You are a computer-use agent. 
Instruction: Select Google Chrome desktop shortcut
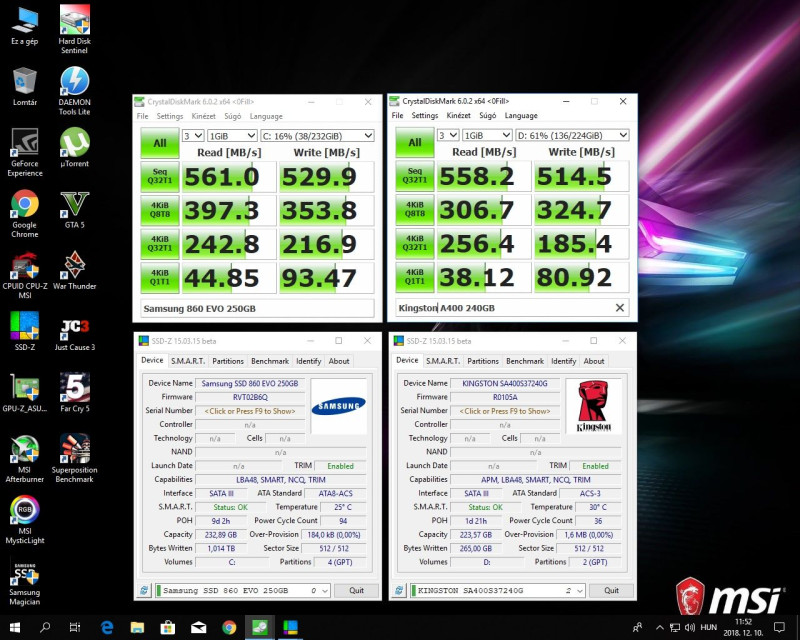tap(24, 214)
